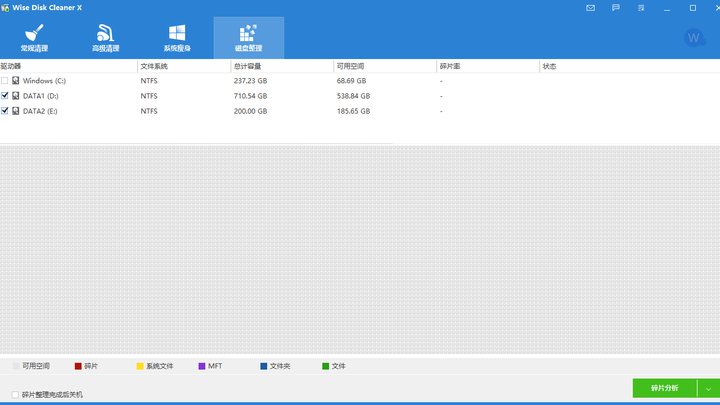Click the DATA2 (E:) drive icon

[x=16, y=111]
